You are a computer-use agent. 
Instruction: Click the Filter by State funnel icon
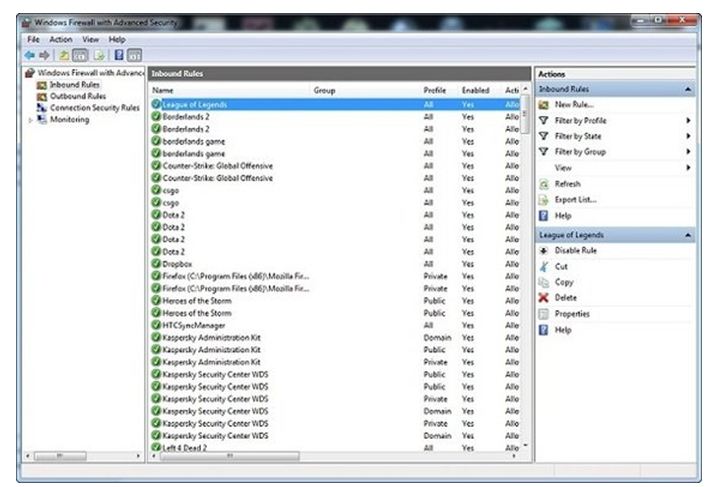pyautogui.click(x=544, y=136)
